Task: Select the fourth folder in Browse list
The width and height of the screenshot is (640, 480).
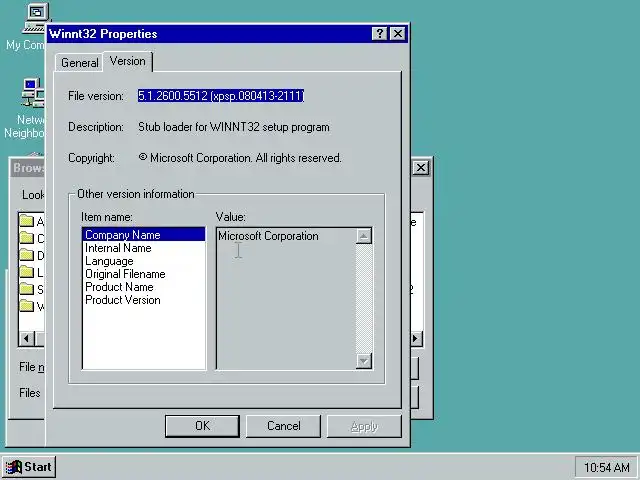Action: (31, 272)
